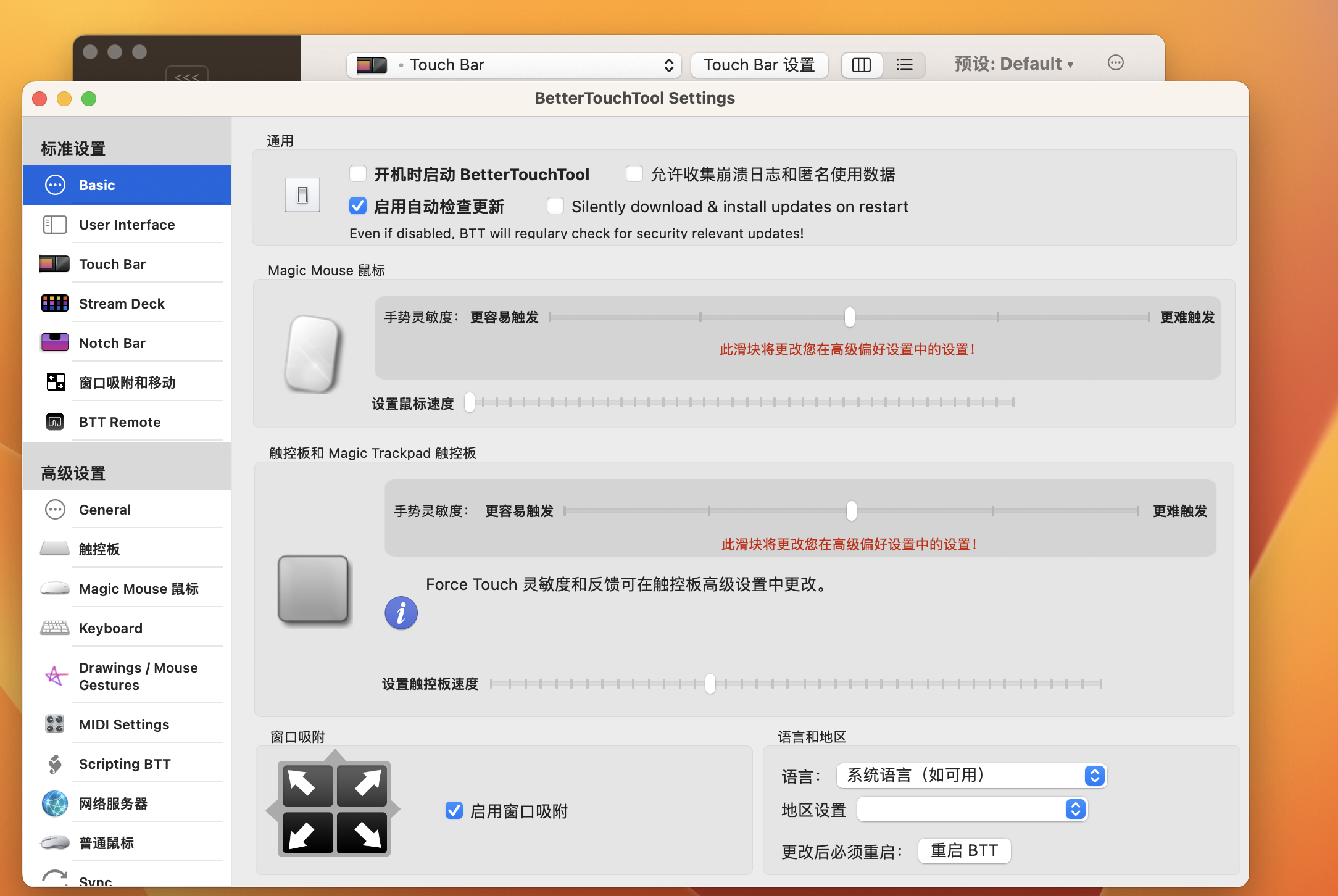
Task: Enable 开机时启动 BetterTouchTool checkbox
Action: click(x=358, y=174)
